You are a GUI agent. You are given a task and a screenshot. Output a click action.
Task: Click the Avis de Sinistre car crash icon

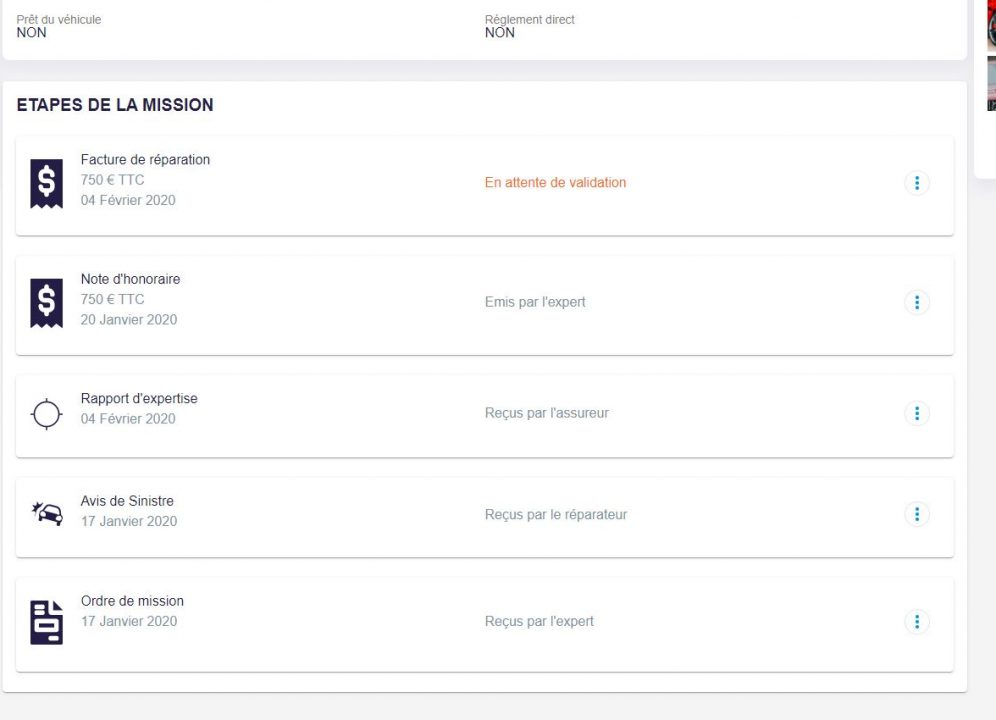(x=47, y=513)
